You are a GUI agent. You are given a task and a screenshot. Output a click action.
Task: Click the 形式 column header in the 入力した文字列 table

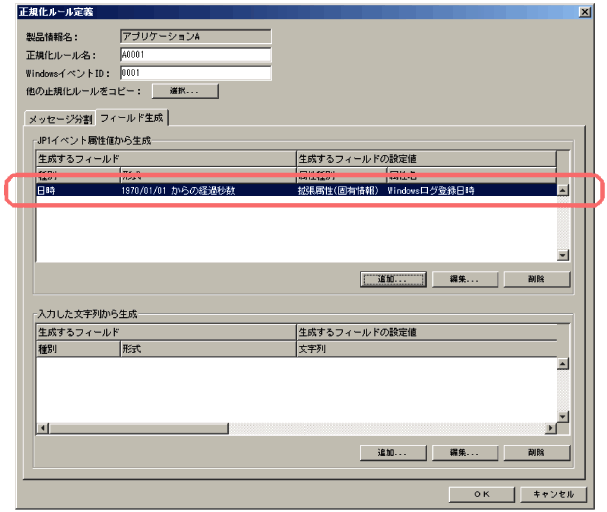click(x=208, y=349)
